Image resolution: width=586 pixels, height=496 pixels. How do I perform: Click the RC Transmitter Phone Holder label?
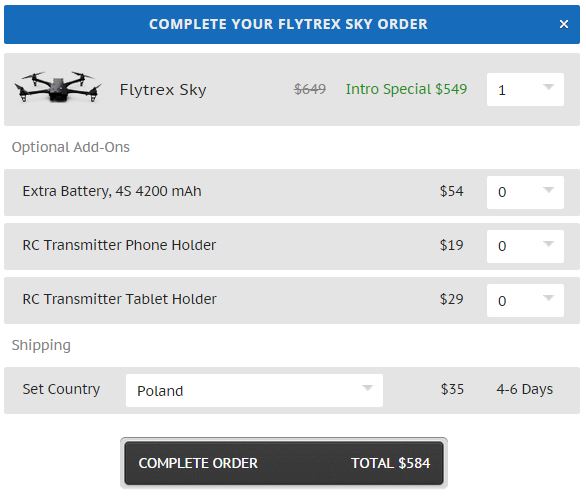pos(119,245)
